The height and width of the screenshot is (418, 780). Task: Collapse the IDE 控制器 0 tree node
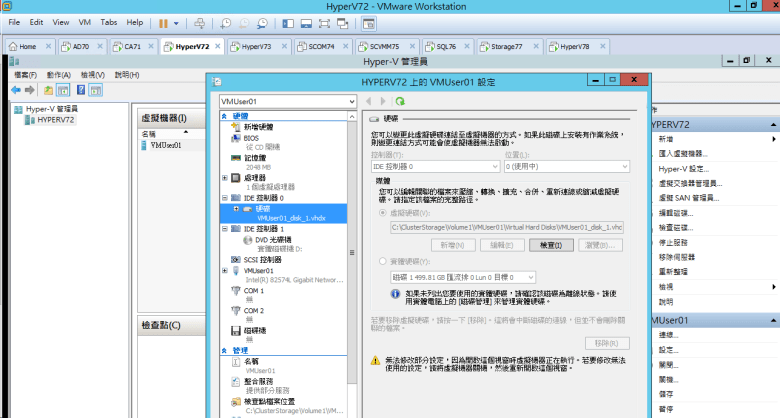pos(225,198)
